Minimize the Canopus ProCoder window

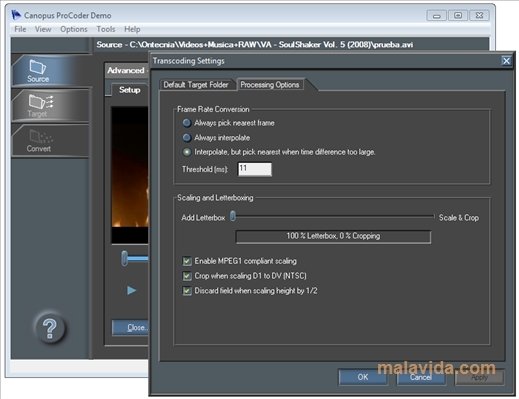click(437, 15)
